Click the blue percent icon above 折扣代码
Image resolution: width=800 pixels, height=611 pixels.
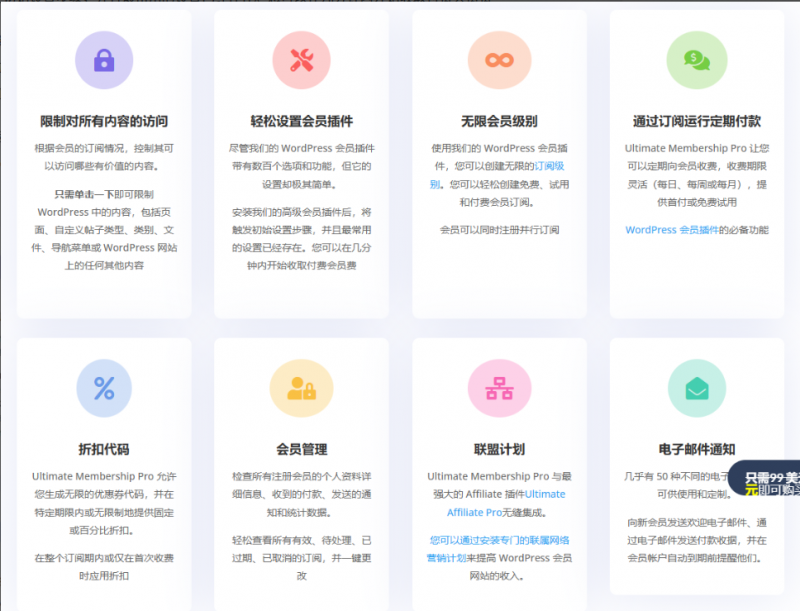point(104,388)
